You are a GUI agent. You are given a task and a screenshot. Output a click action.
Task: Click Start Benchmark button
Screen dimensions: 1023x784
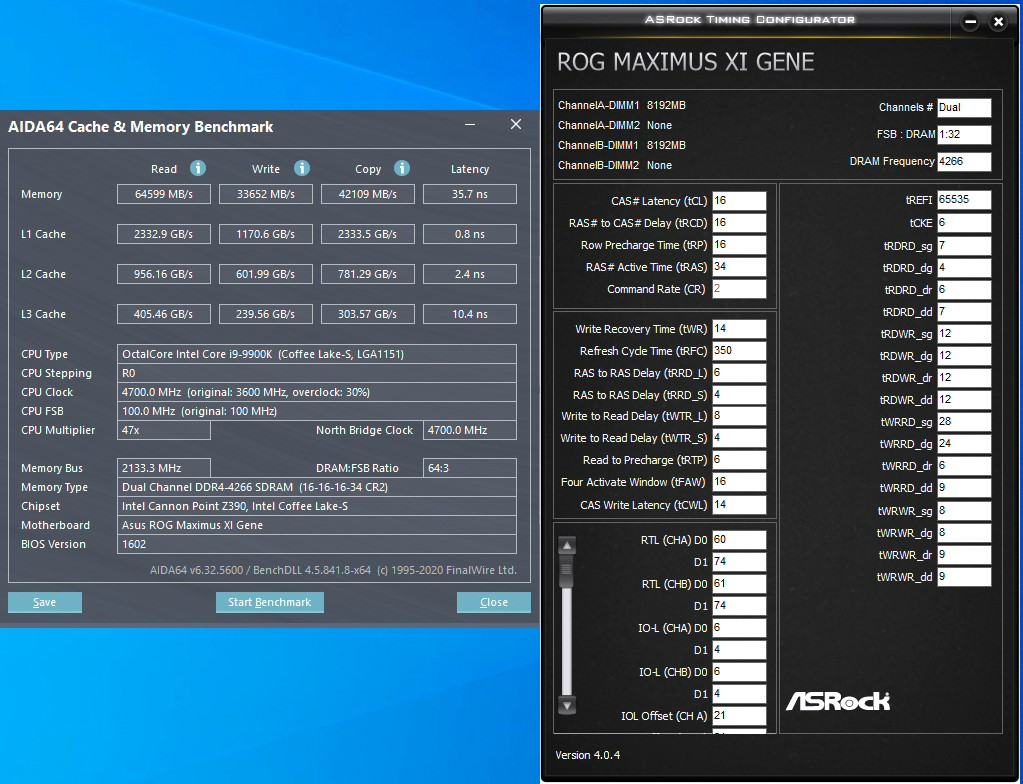pyautogui.click(x=269, y=602)
